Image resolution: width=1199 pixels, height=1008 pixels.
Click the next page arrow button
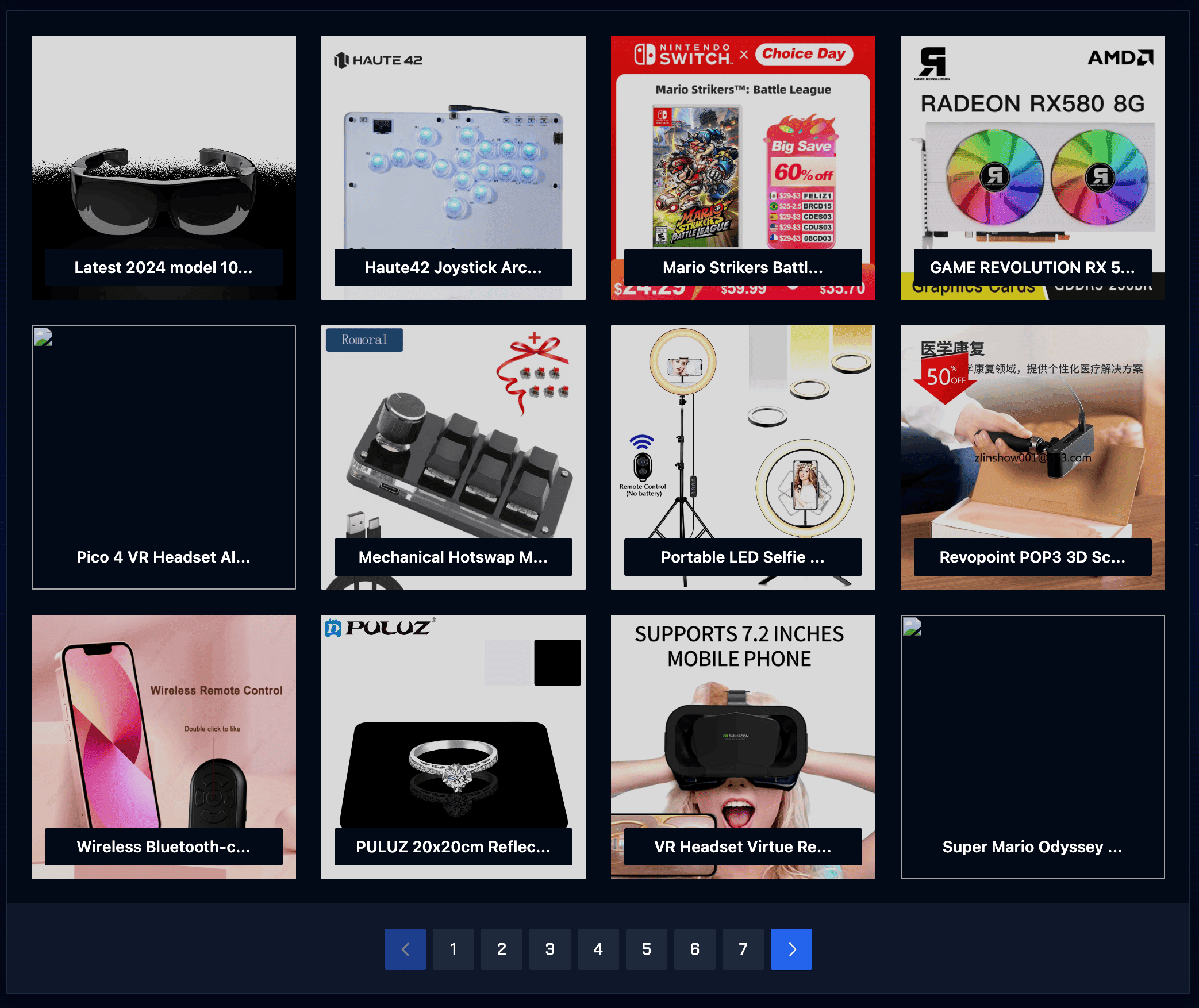pyautogui.click(x=792, y=949)
